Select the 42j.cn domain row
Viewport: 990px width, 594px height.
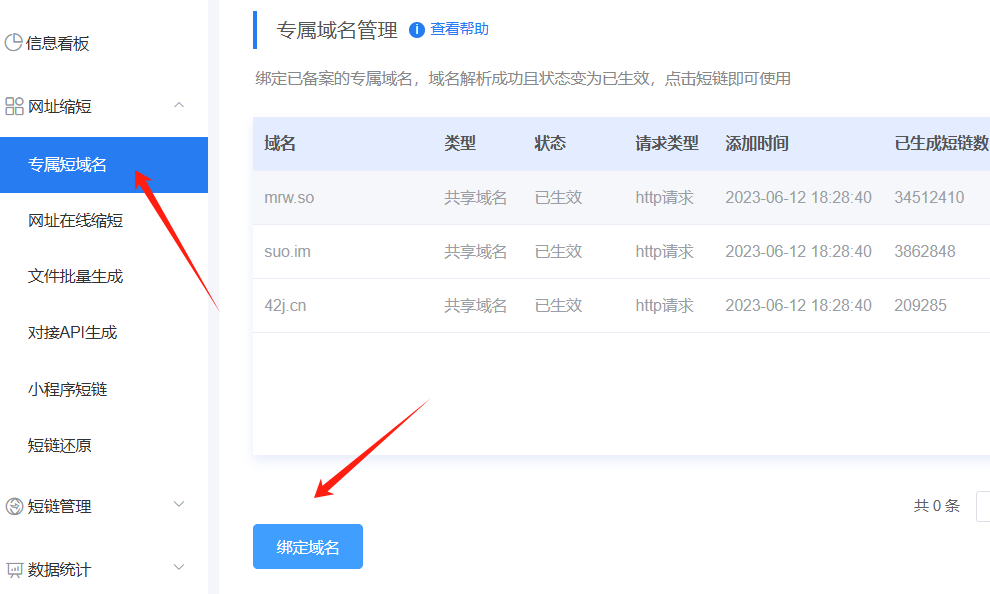click(285, 306)
